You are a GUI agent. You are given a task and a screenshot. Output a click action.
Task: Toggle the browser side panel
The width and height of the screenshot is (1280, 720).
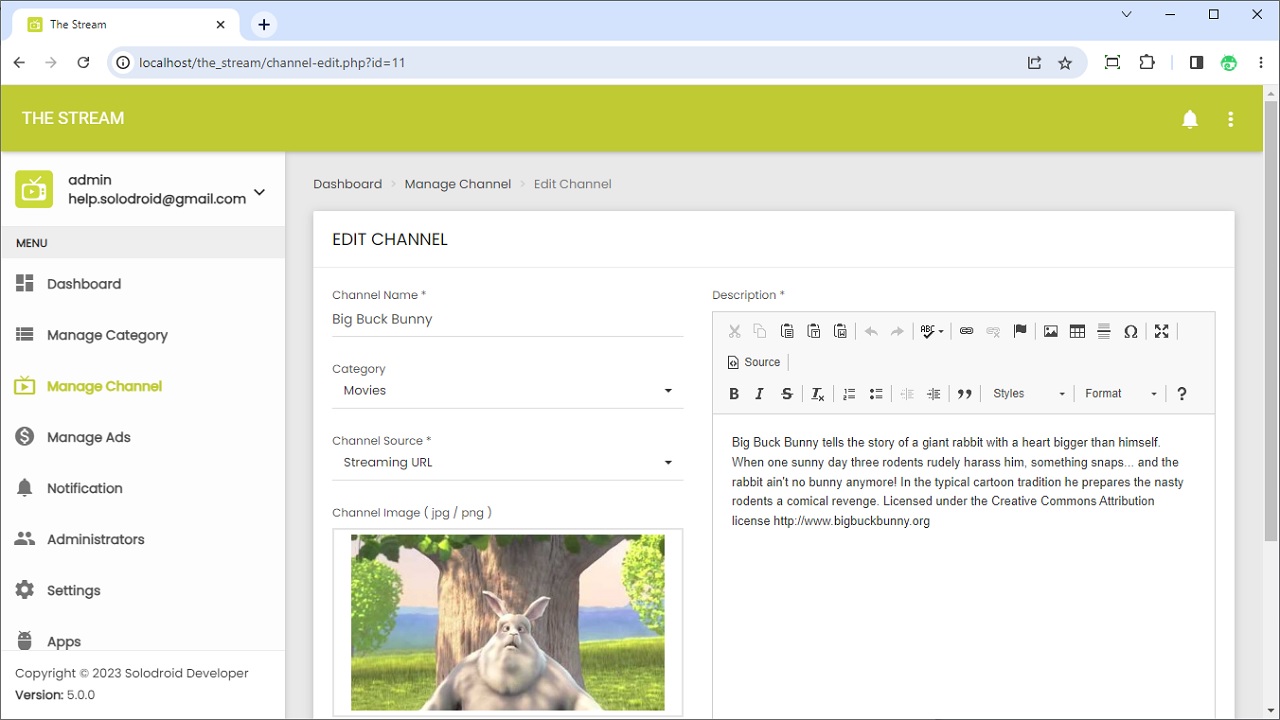pyautogui.click(x=1196, y=62)
